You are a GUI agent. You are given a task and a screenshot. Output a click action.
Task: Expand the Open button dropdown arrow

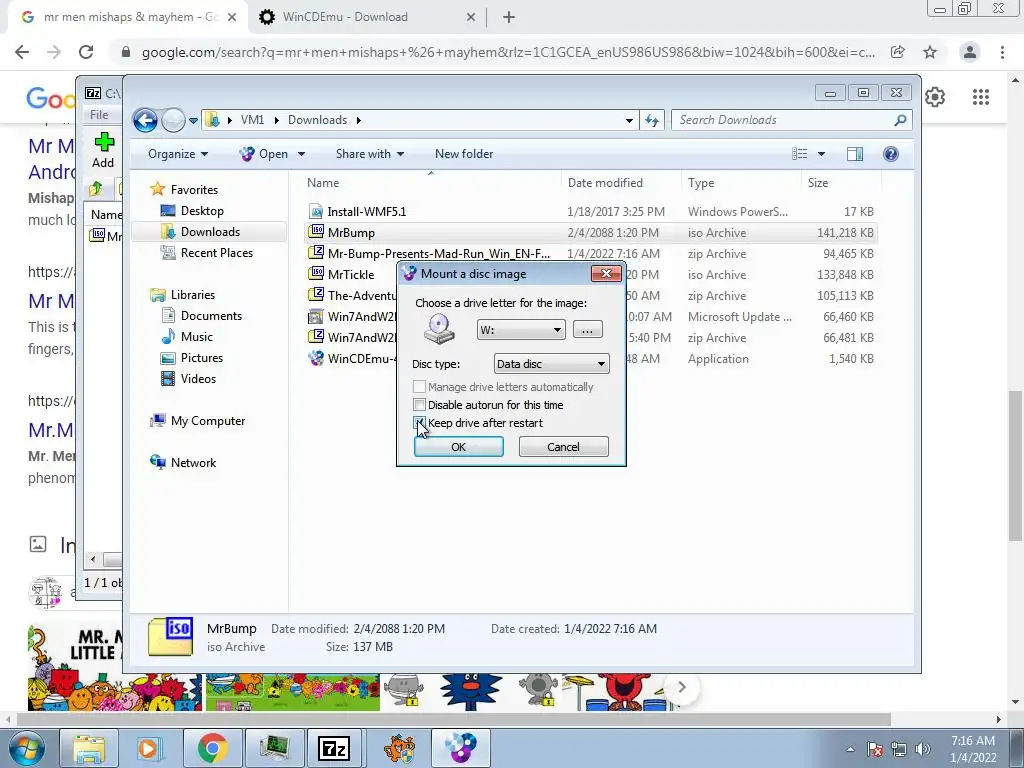point(301,154)
